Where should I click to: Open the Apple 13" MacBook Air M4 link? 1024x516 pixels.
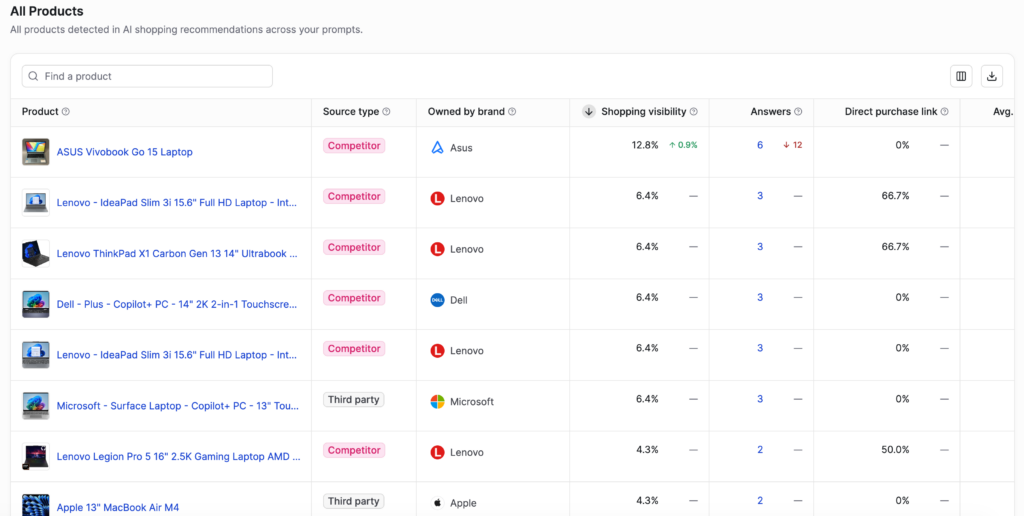pyautogui.click(x=117, y=508)
